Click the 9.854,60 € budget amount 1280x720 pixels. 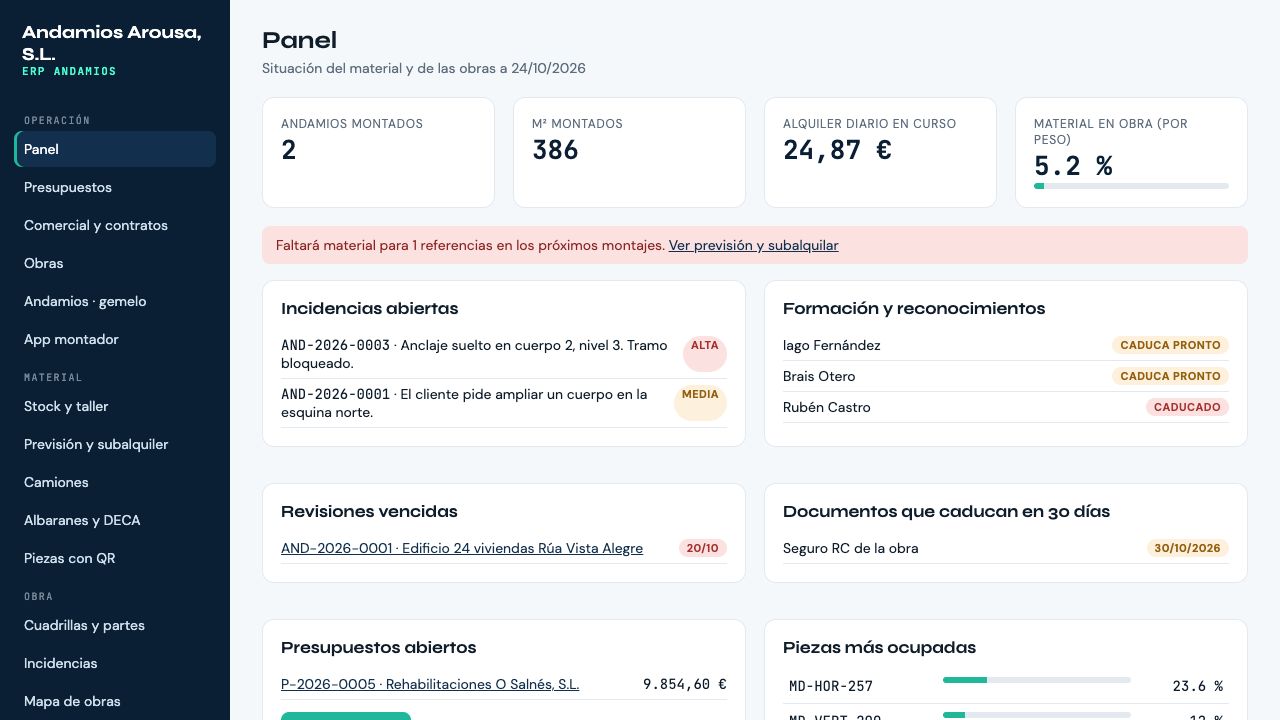coord(685,684)
